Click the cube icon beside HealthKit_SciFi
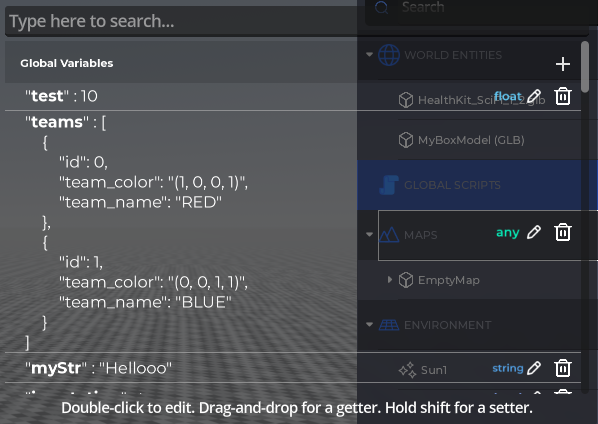Viewport: 598px width, 424px height. point(406,100)
